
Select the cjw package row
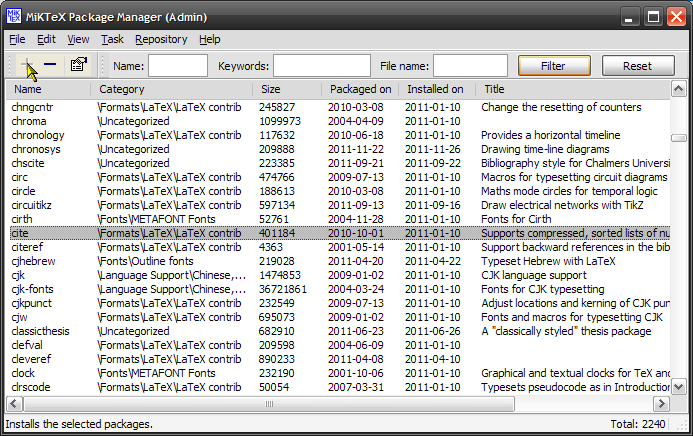pyautogui.click(x=338, y=317)
